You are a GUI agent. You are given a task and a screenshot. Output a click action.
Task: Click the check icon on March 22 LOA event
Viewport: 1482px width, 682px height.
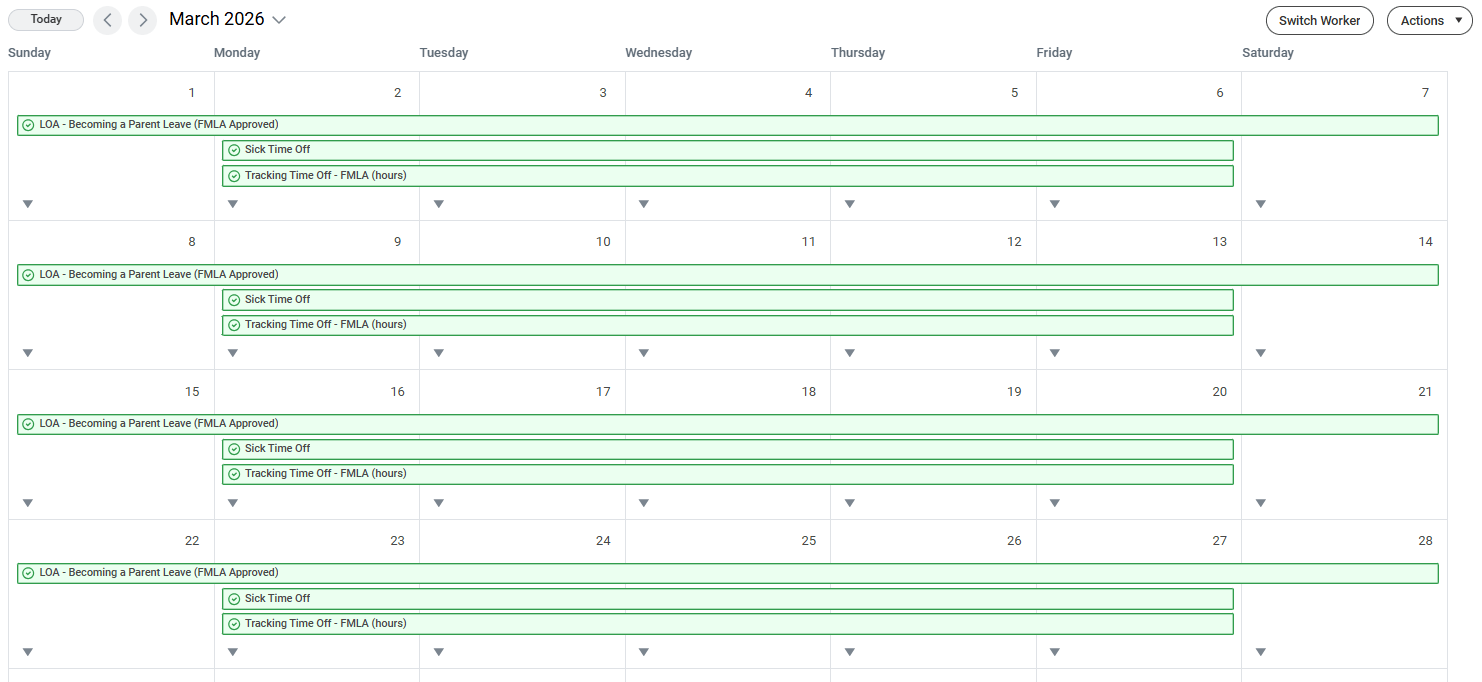(x=26, y=572)
